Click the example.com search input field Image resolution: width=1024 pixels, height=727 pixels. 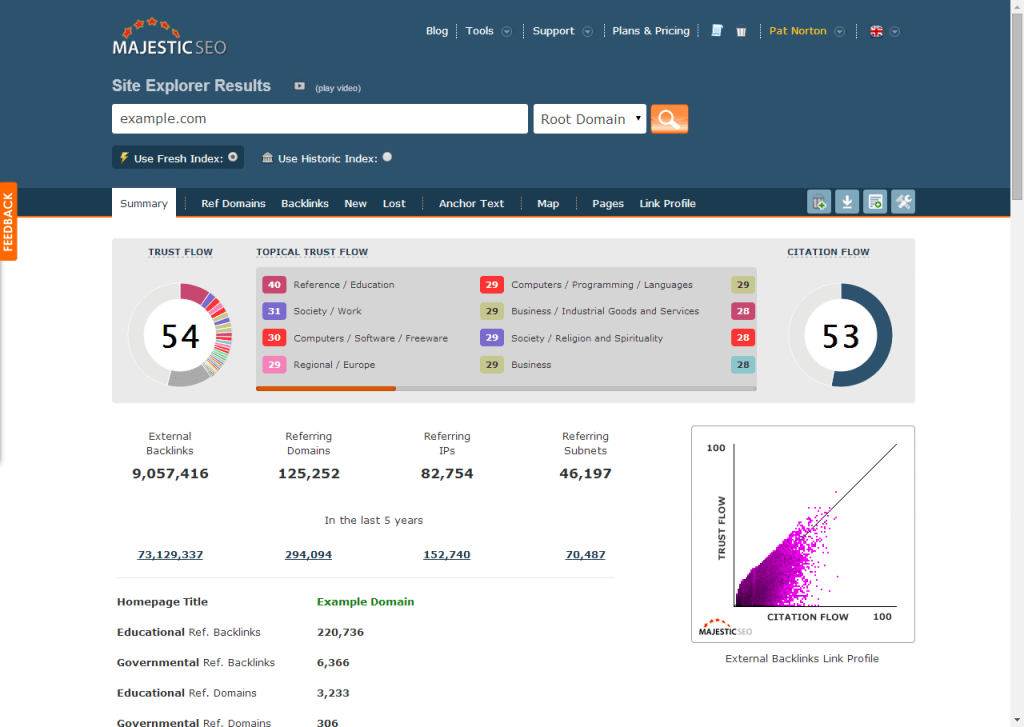tap(320, 119)
